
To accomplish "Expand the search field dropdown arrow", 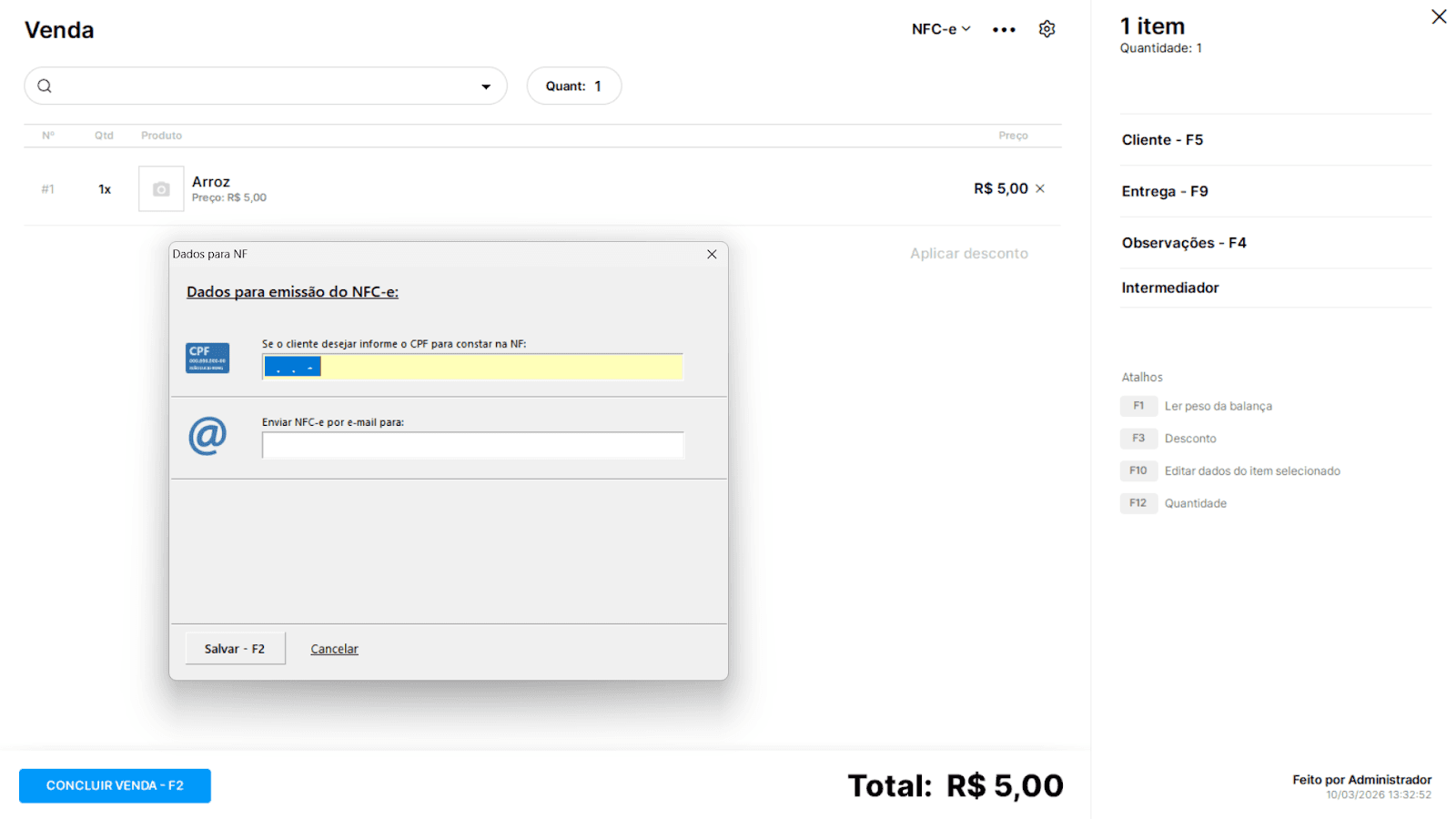I will (485, 85).
